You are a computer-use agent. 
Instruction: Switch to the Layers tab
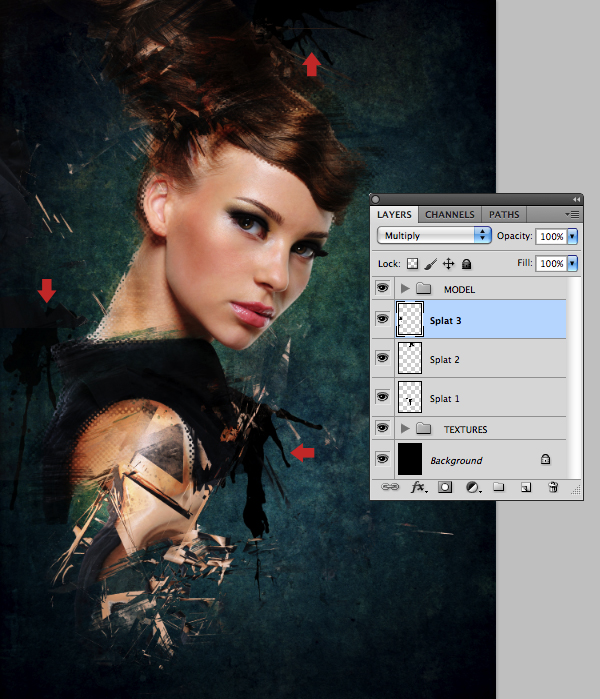(x=394, y=214)
